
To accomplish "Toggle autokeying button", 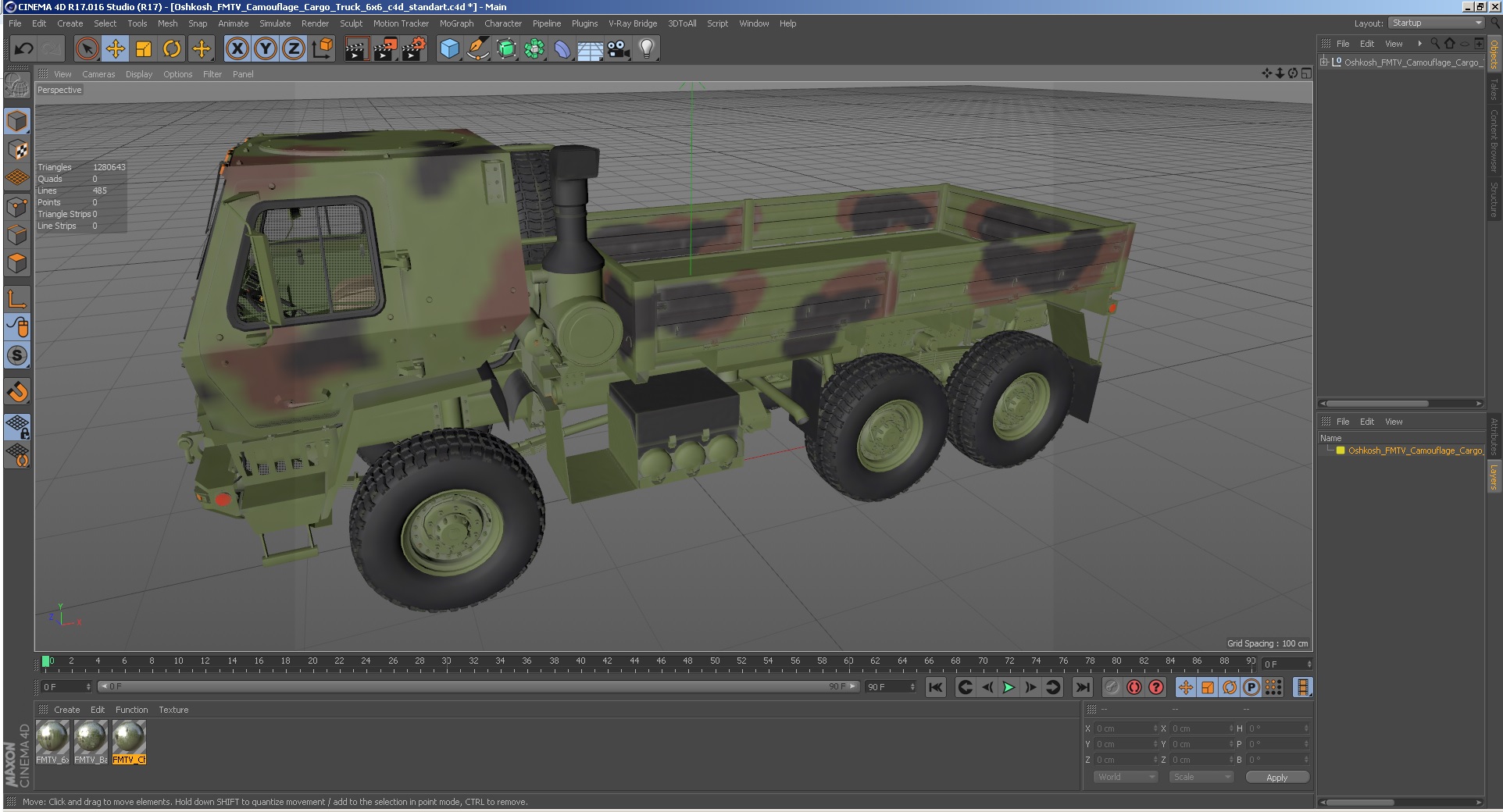I will 1134,687.
